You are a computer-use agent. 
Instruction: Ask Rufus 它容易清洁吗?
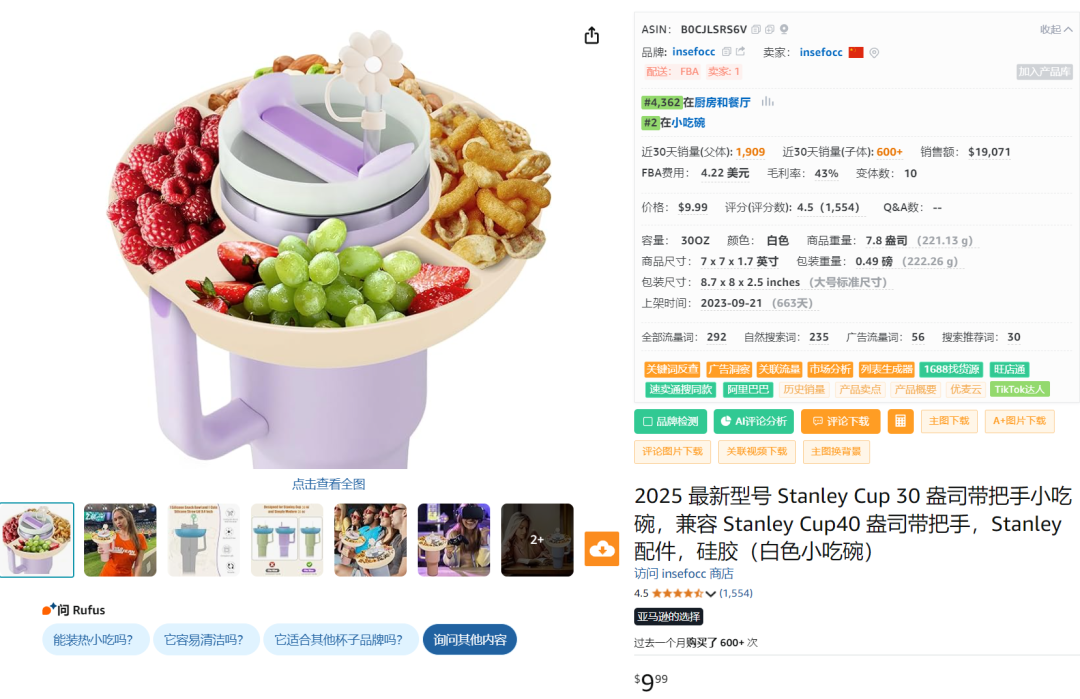[204, 640]
